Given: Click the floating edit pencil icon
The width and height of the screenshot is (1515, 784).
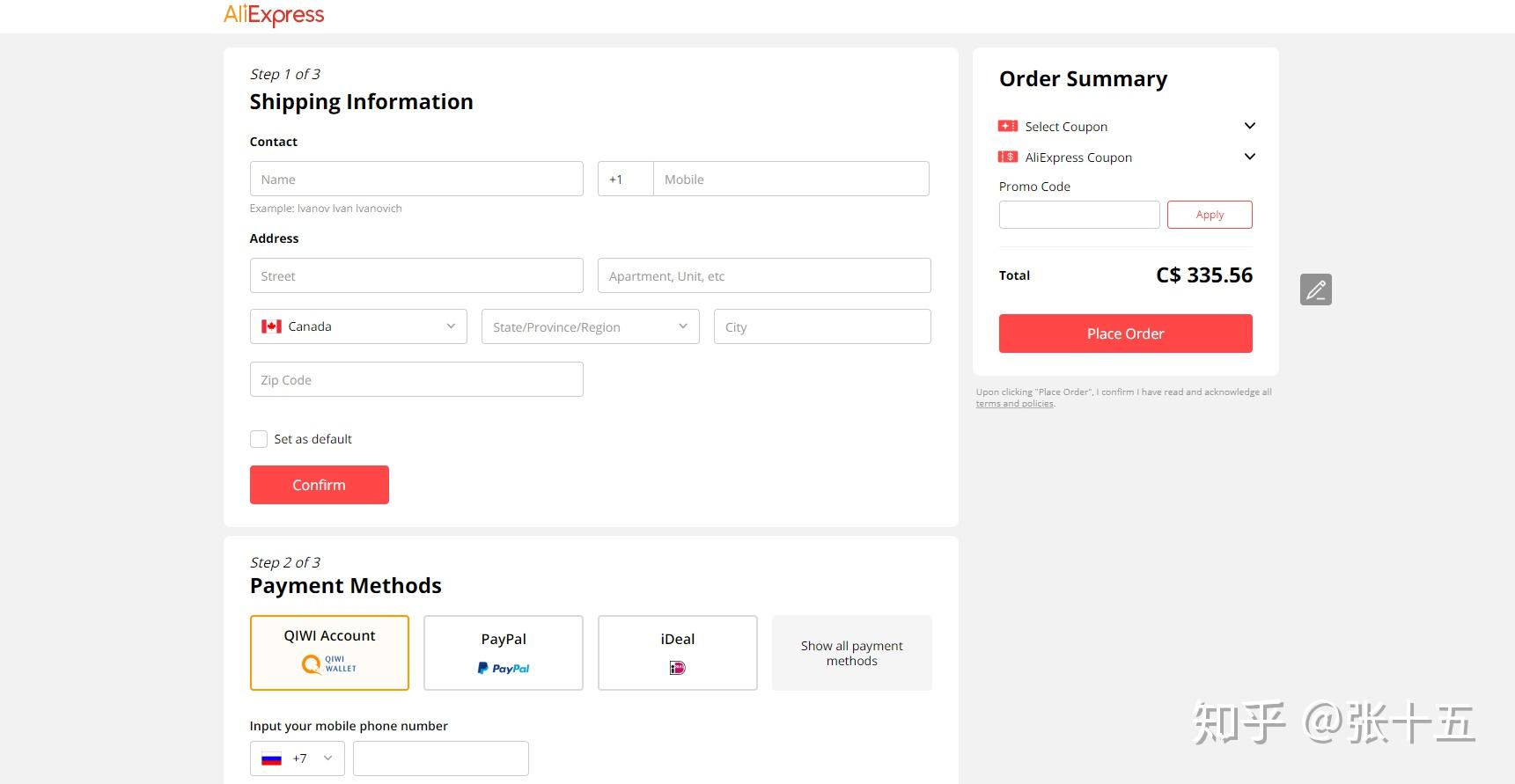Looking at the screenshot, I should 1315,289.
